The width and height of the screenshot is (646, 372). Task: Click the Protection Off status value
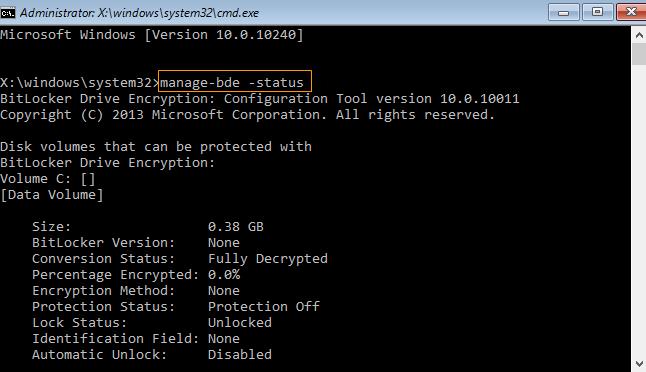264,306
